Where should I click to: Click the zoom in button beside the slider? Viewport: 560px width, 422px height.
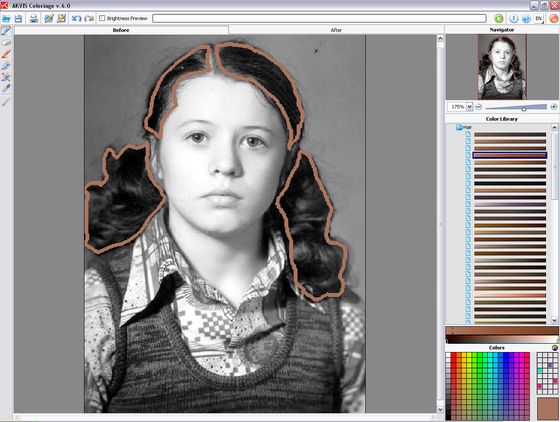[554, 107]
